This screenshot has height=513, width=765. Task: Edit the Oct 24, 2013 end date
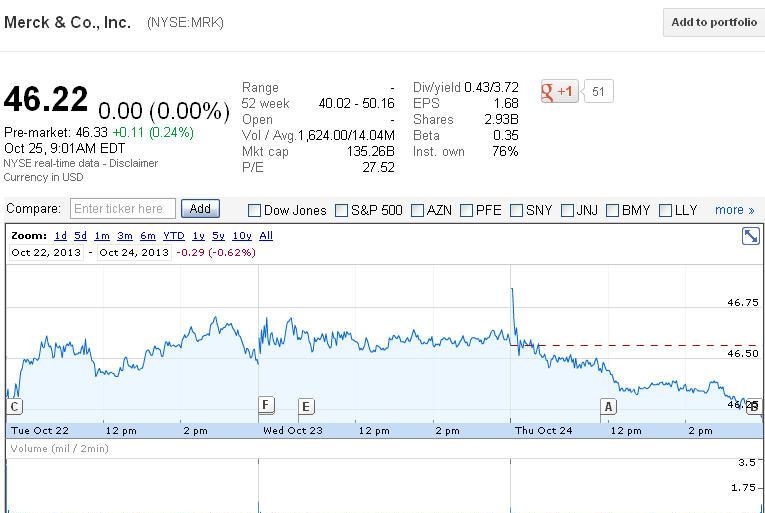click(x=134, y=253)
